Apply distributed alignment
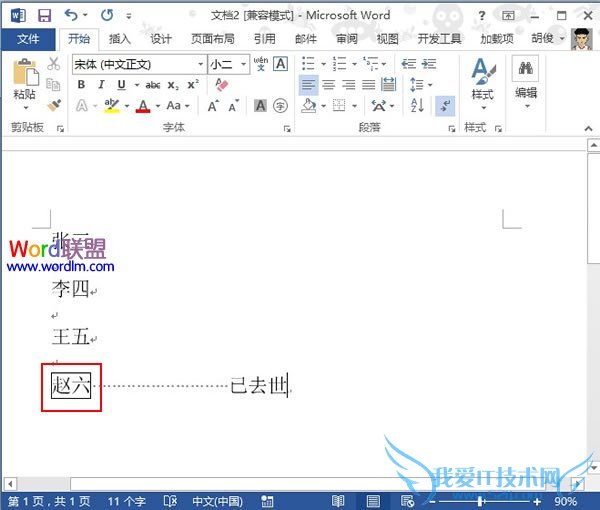The height and width of the screenshot is (510, 600). click(388, 85)
